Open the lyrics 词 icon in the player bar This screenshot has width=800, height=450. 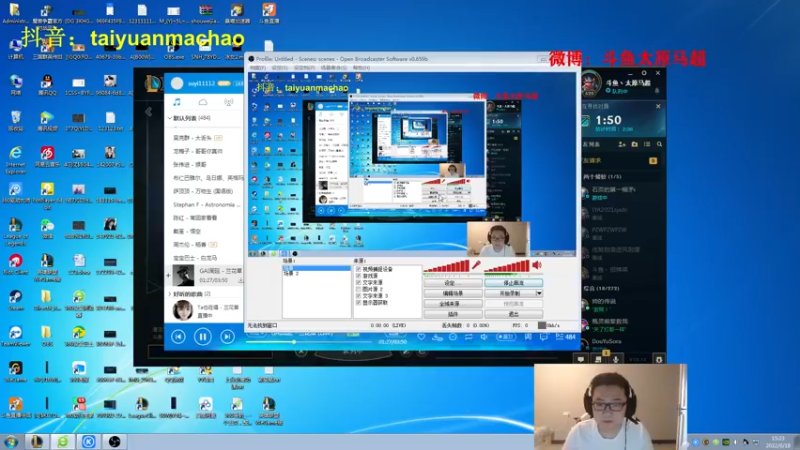528,337
